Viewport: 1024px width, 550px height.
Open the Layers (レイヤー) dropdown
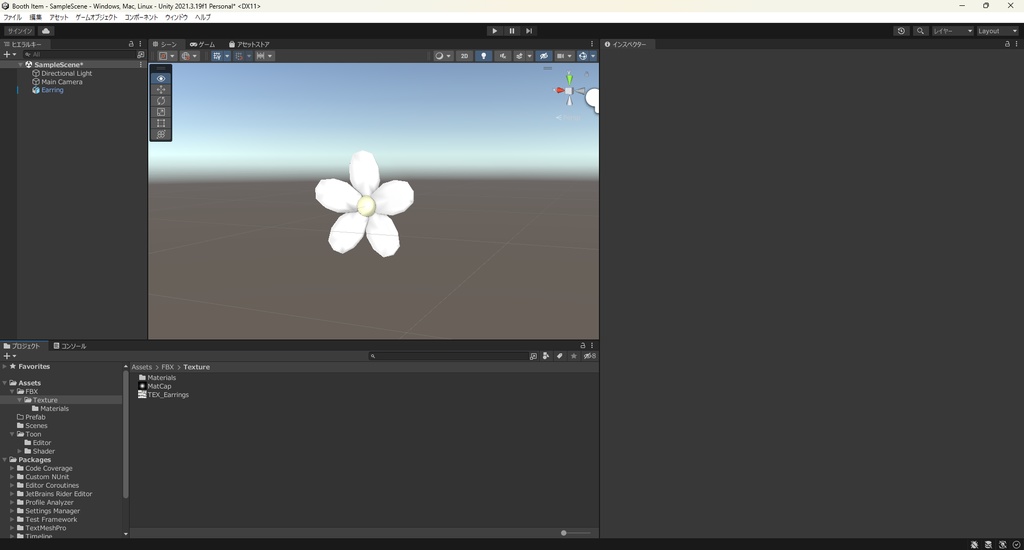point(952,31)
